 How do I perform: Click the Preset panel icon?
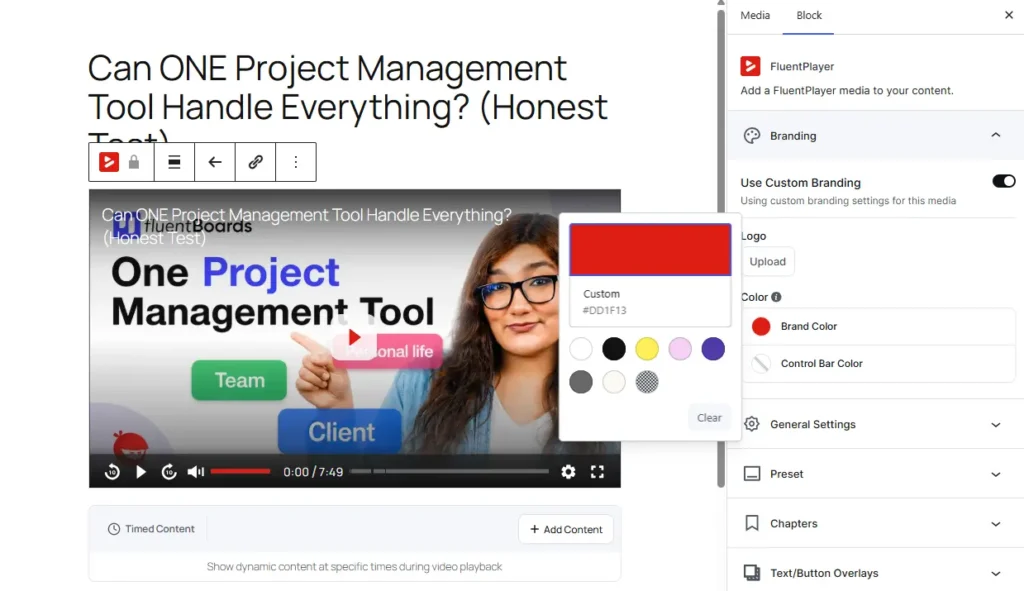[752, 473]
